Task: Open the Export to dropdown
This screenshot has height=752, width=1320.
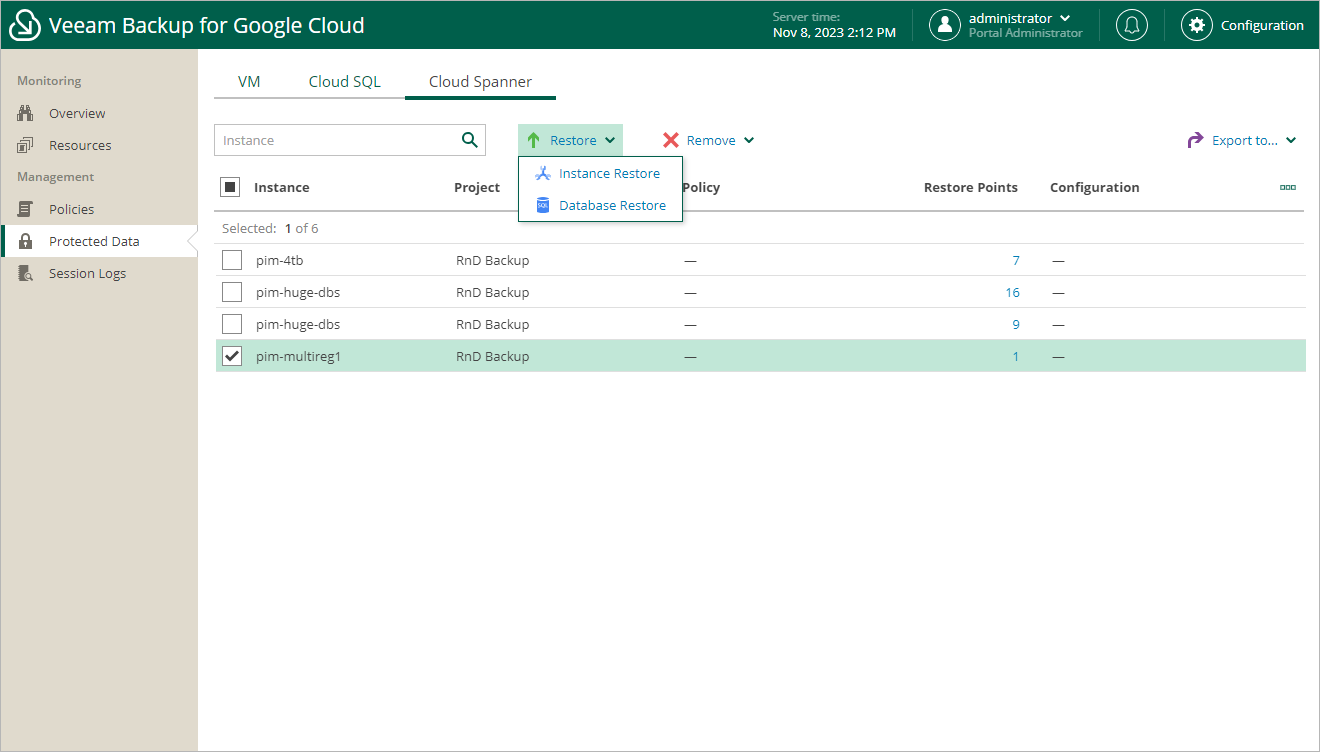Action: click(x=1242, y=140)
